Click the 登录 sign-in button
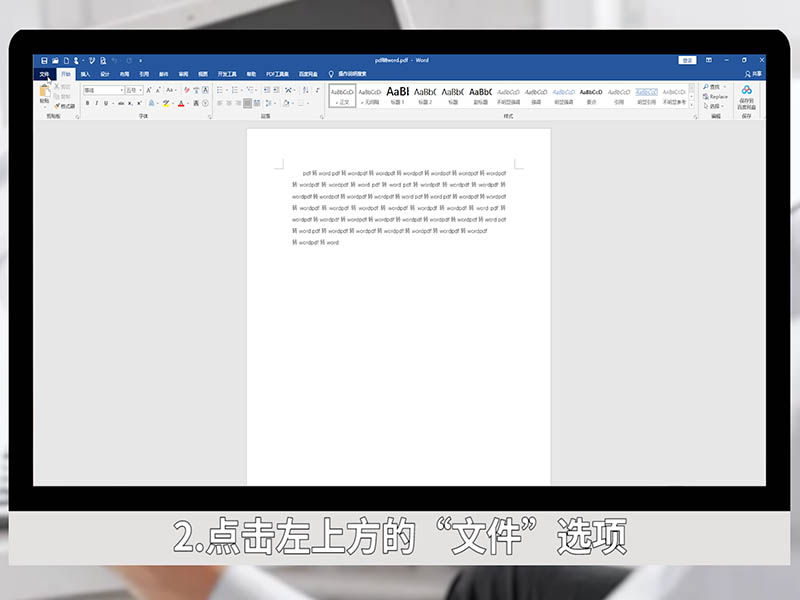The height and width of the screenshot is (600, 800). click(x=687, y=60)
